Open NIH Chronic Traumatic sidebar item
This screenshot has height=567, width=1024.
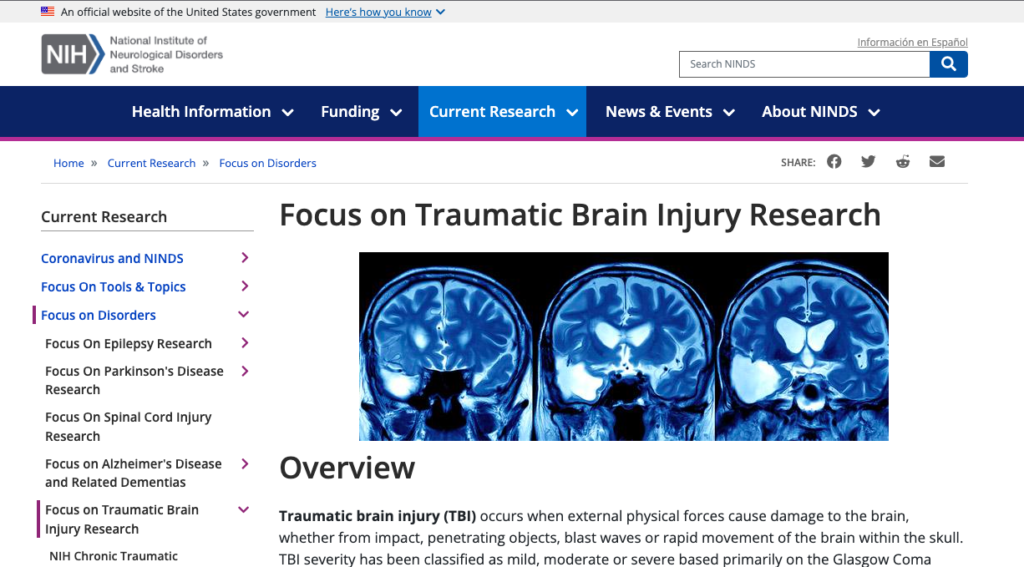click(114, 556)
